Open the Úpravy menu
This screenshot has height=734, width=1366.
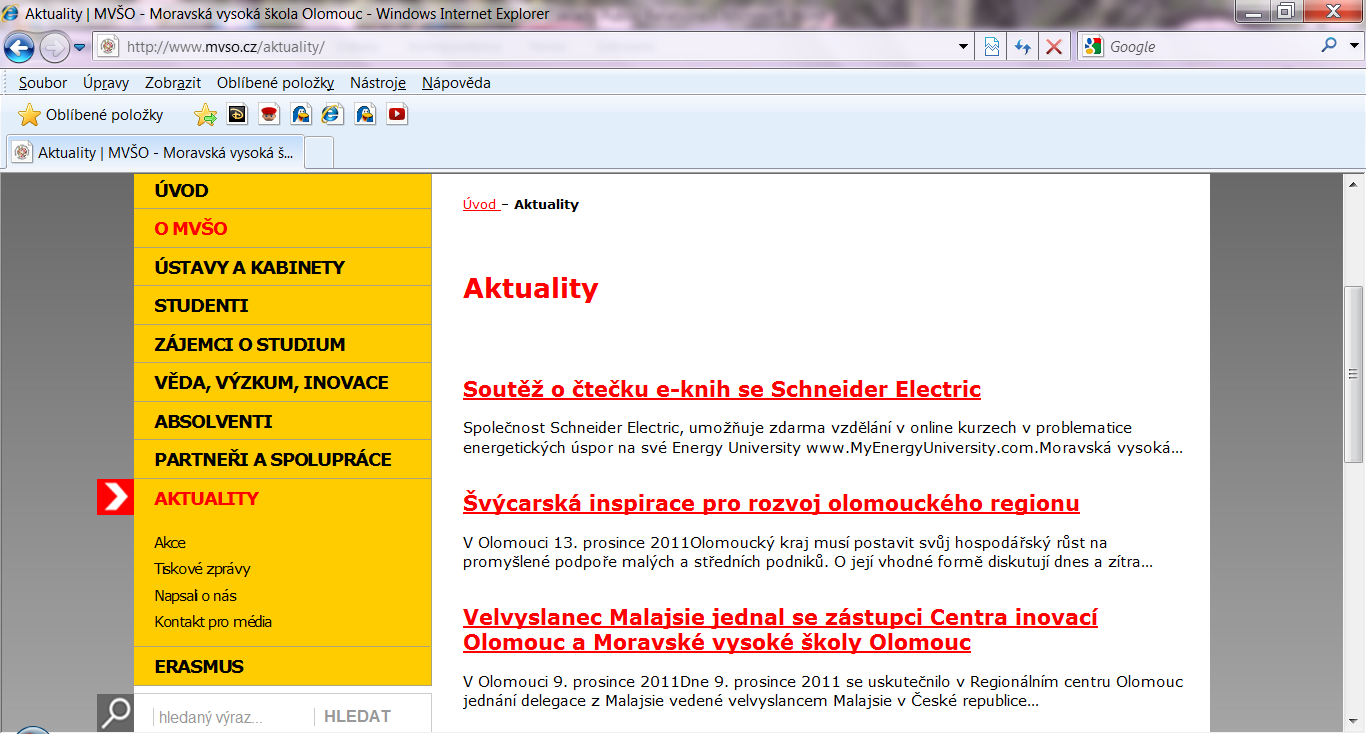click(x=106, y=83)
